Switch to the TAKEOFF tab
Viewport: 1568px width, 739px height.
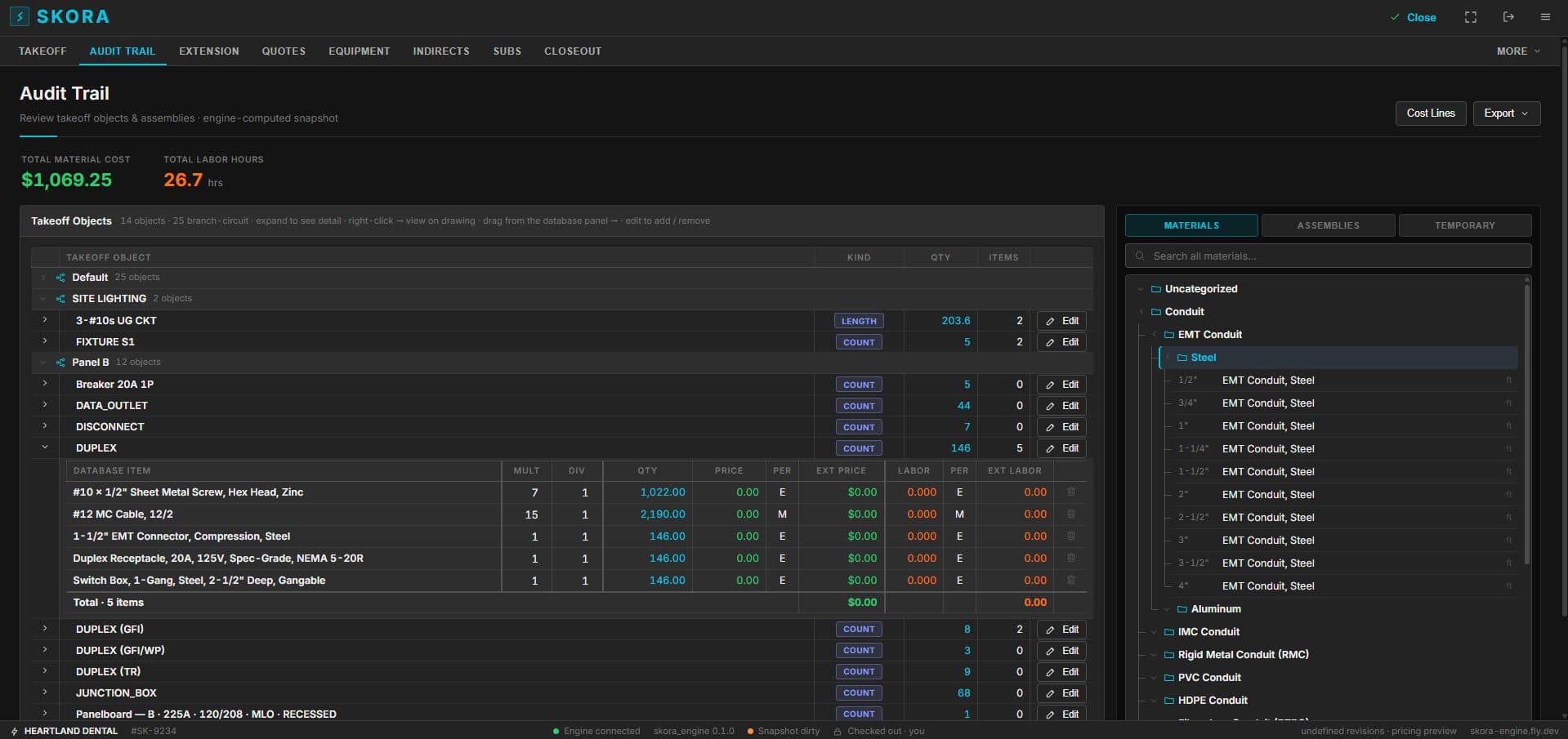42,51
